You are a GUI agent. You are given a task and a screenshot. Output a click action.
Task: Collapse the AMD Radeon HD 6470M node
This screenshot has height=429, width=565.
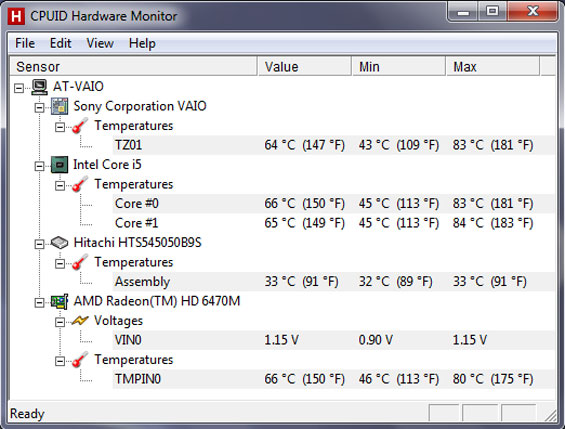point(39,302)
